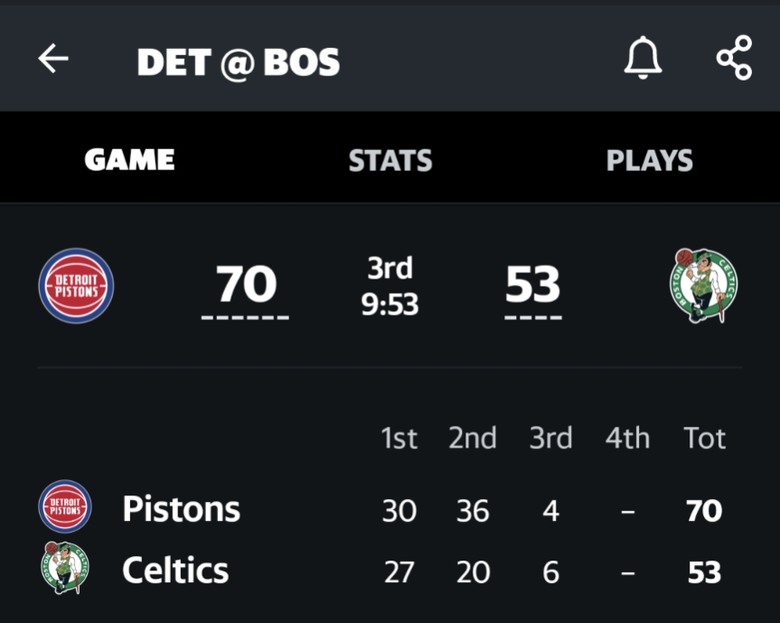Open the STATS tab
The height and width of the screenshot is (623, 780).
[x=390, y=160]
